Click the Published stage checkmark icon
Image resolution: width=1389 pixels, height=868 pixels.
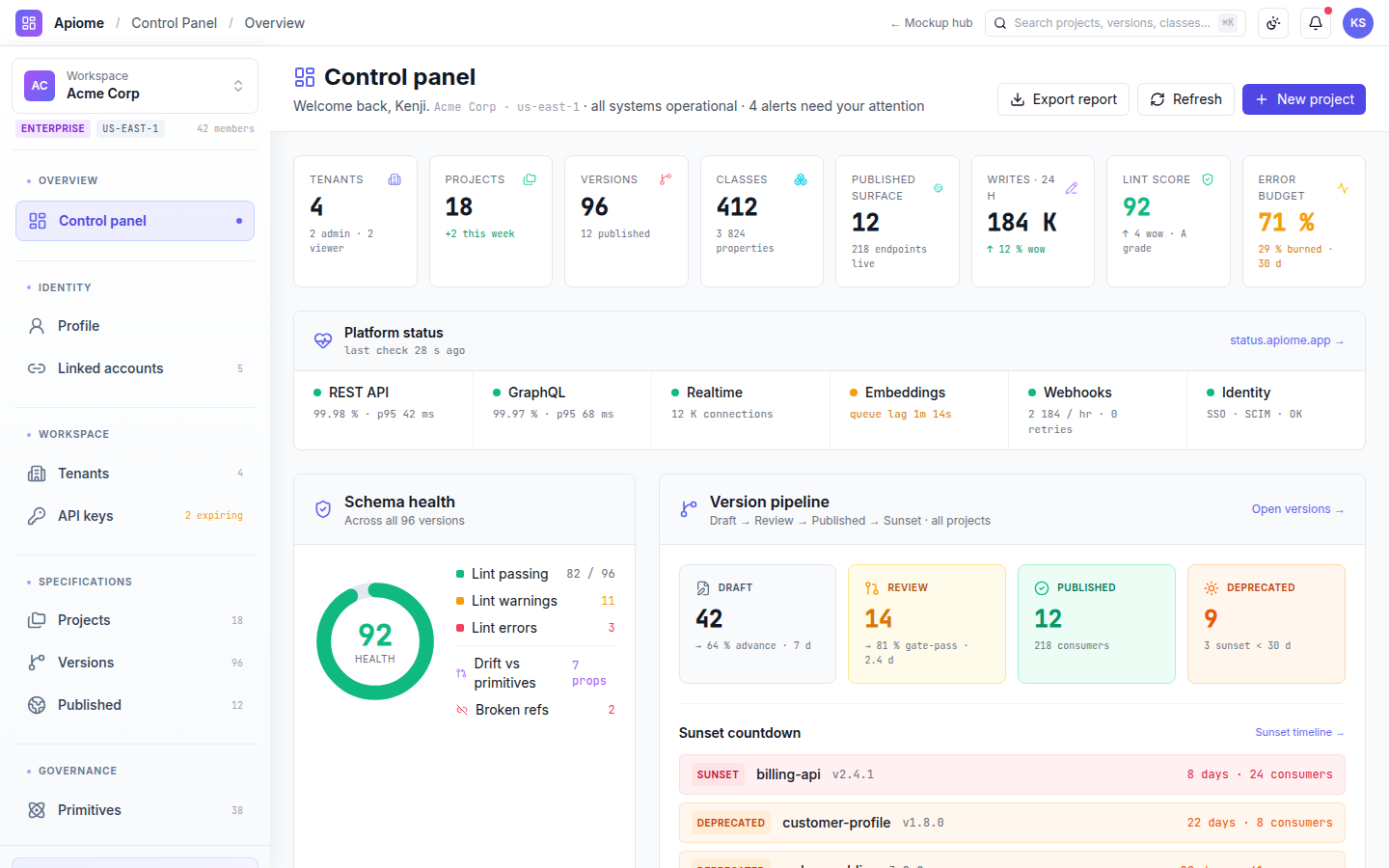pyautogui.click(x=1042, y=587)
